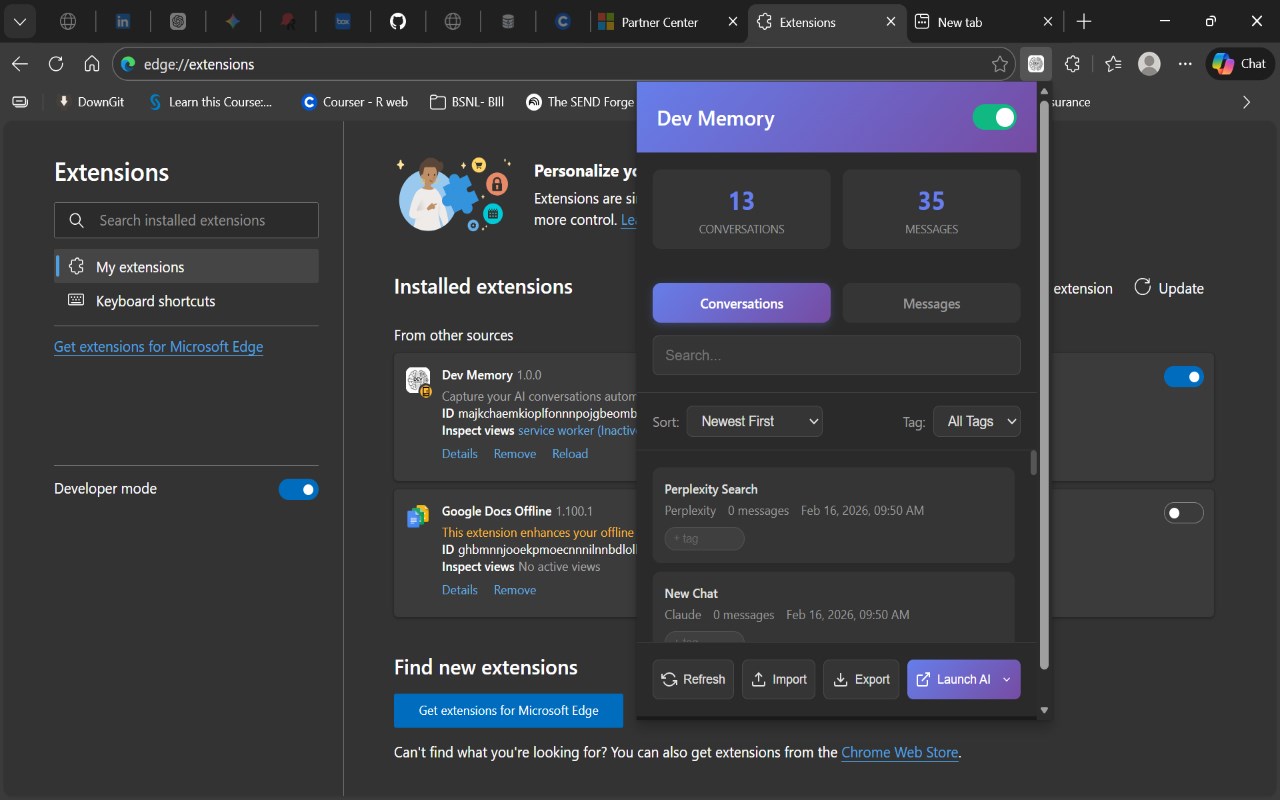This screenshot has height=800, width=1280.
Task: Switch to the Messages tab in popup
Action: (932, 303)
